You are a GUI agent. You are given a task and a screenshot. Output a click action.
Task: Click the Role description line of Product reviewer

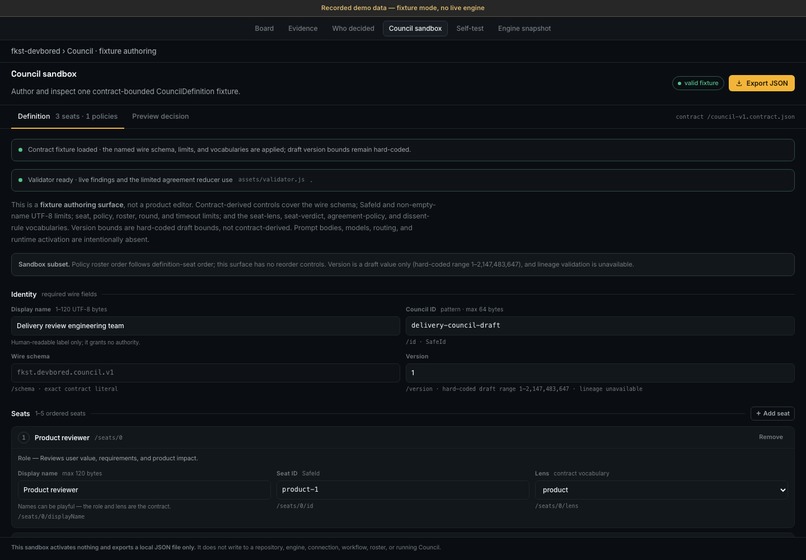coord(107,458)
